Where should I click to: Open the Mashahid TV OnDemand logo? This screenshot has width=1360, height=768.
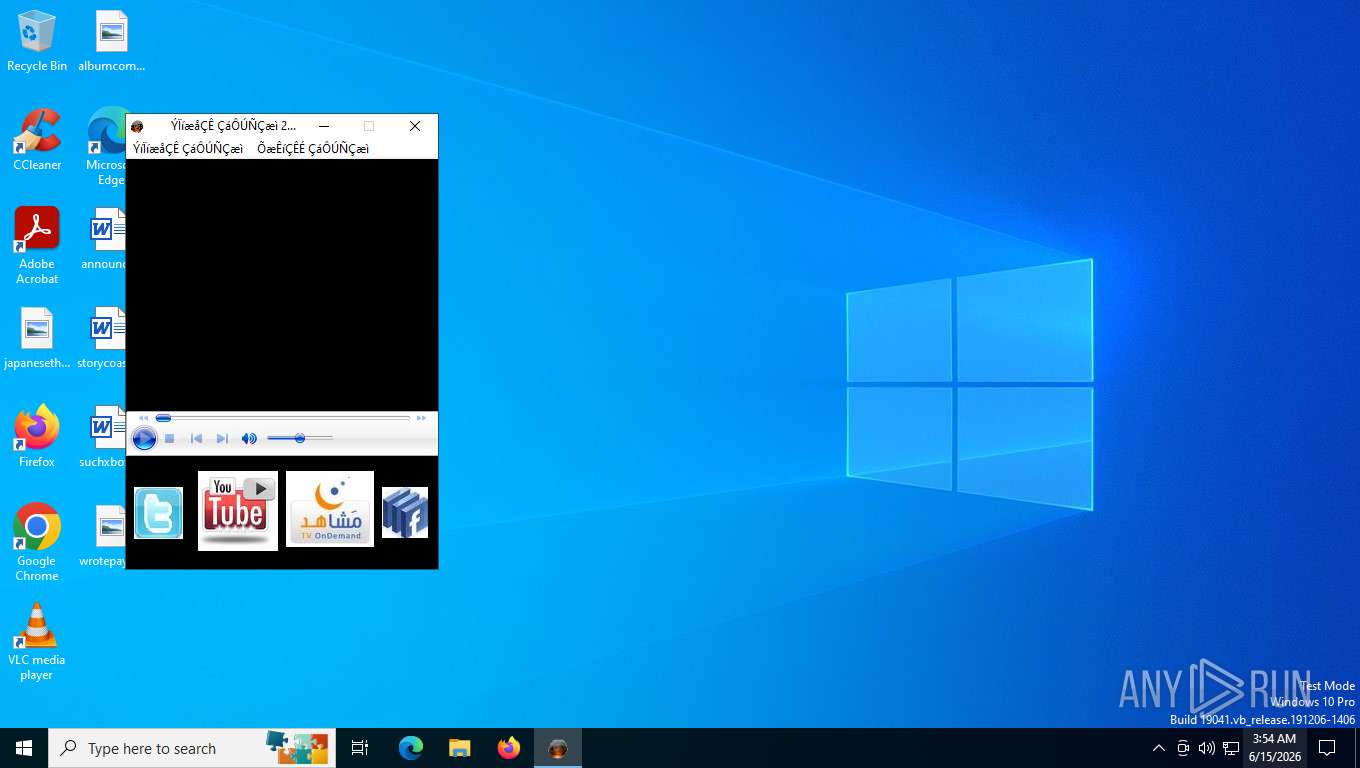click(329, 509)
